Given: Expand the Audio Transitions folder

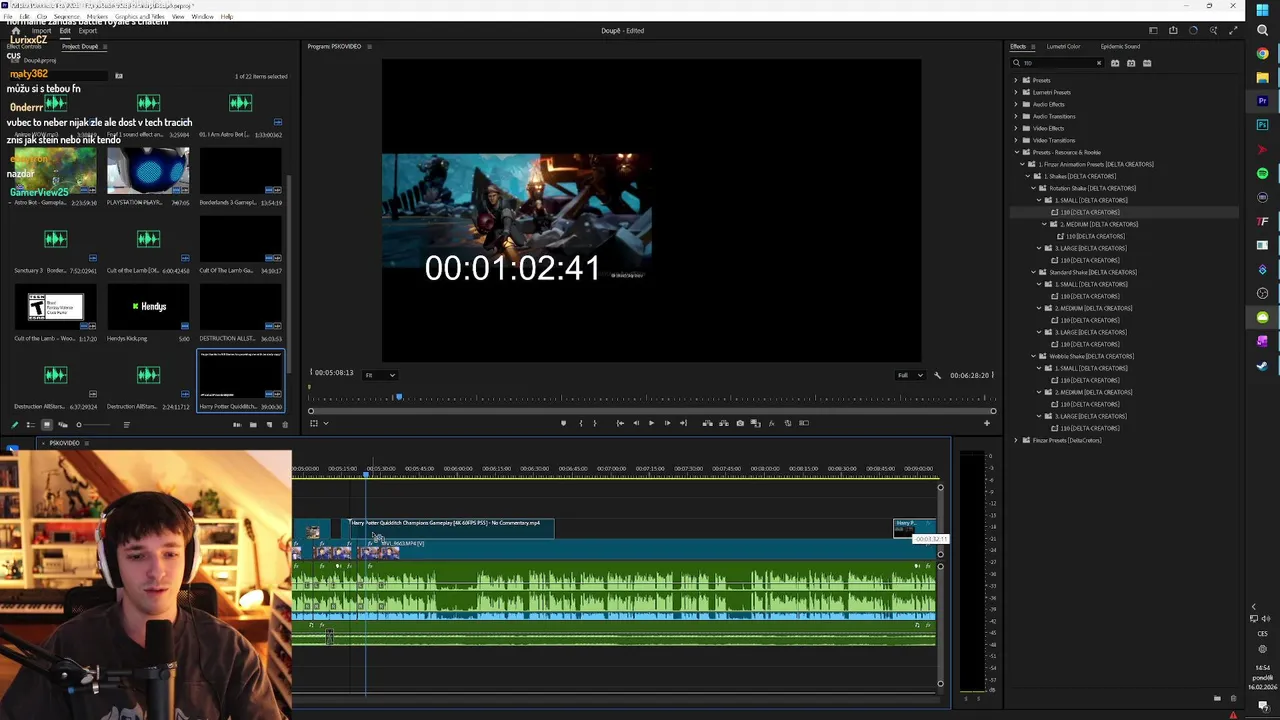Looking at the screenshot, I should pos(1016,116).
